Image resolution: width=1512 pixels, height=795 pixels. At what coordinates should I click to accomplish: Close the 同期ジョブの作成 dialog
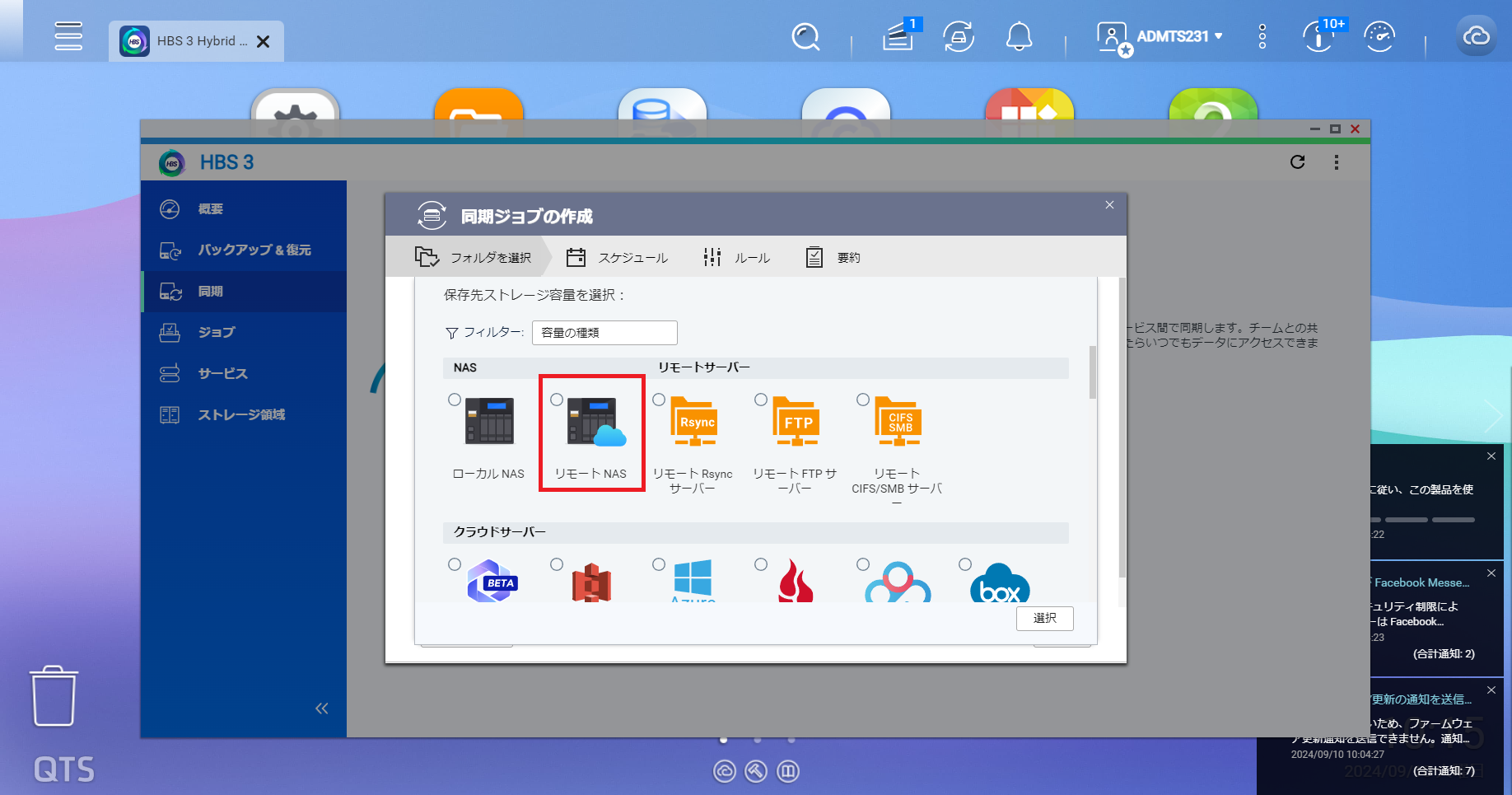click(x=1109, y=205)
